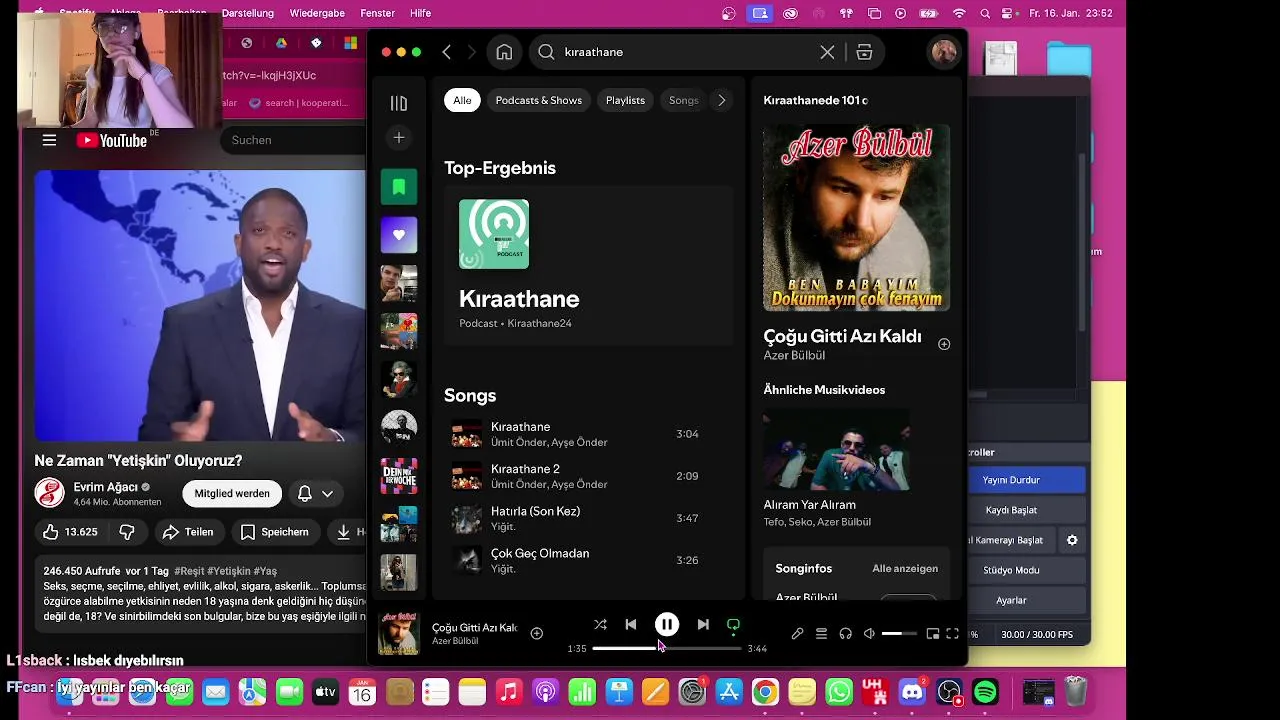This screenshot has height=720, width=1280.
Task: Play song Kıraathane by Ümit Önder
Action: click(x=588, y=434)
